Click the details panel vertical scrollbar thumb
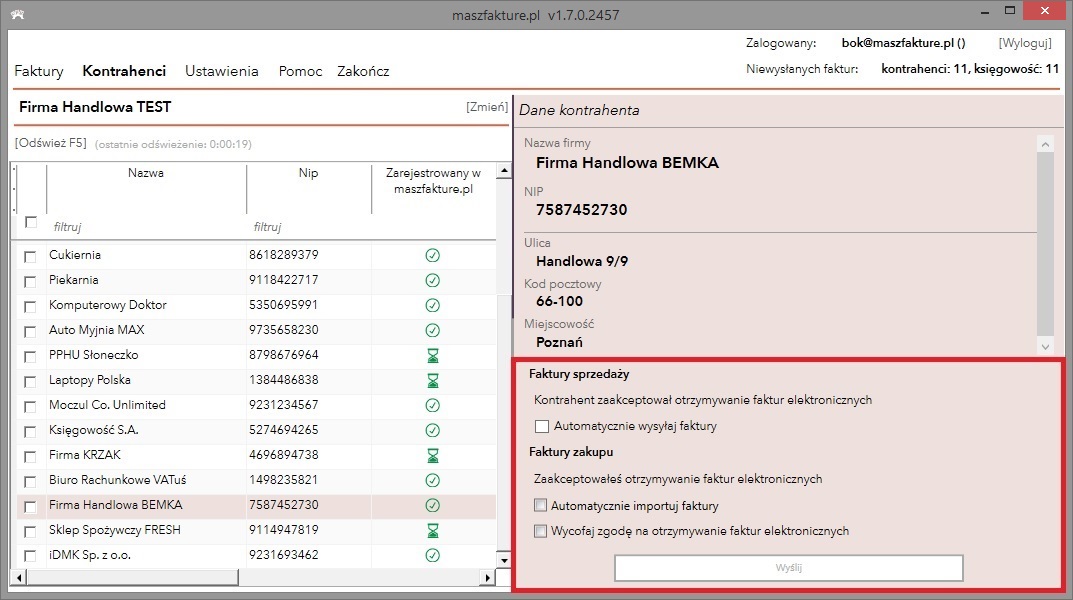This screenshot has width=1073, height=600. click(1045, 243)
